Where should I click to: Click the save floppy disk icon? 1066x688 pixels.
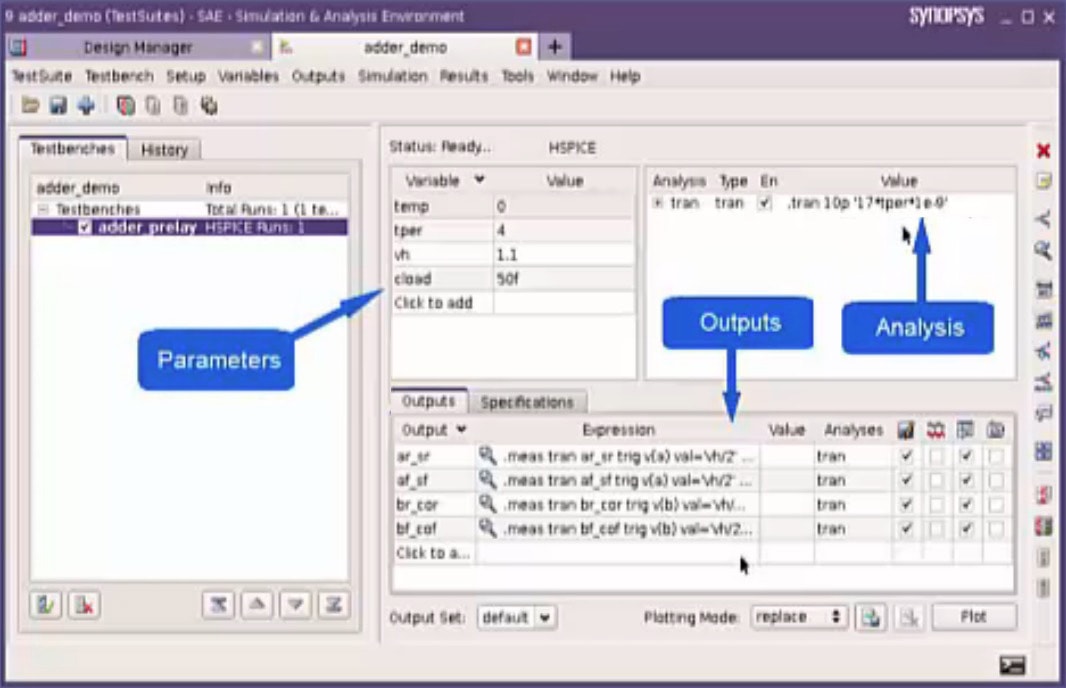[x=57, y=105]
